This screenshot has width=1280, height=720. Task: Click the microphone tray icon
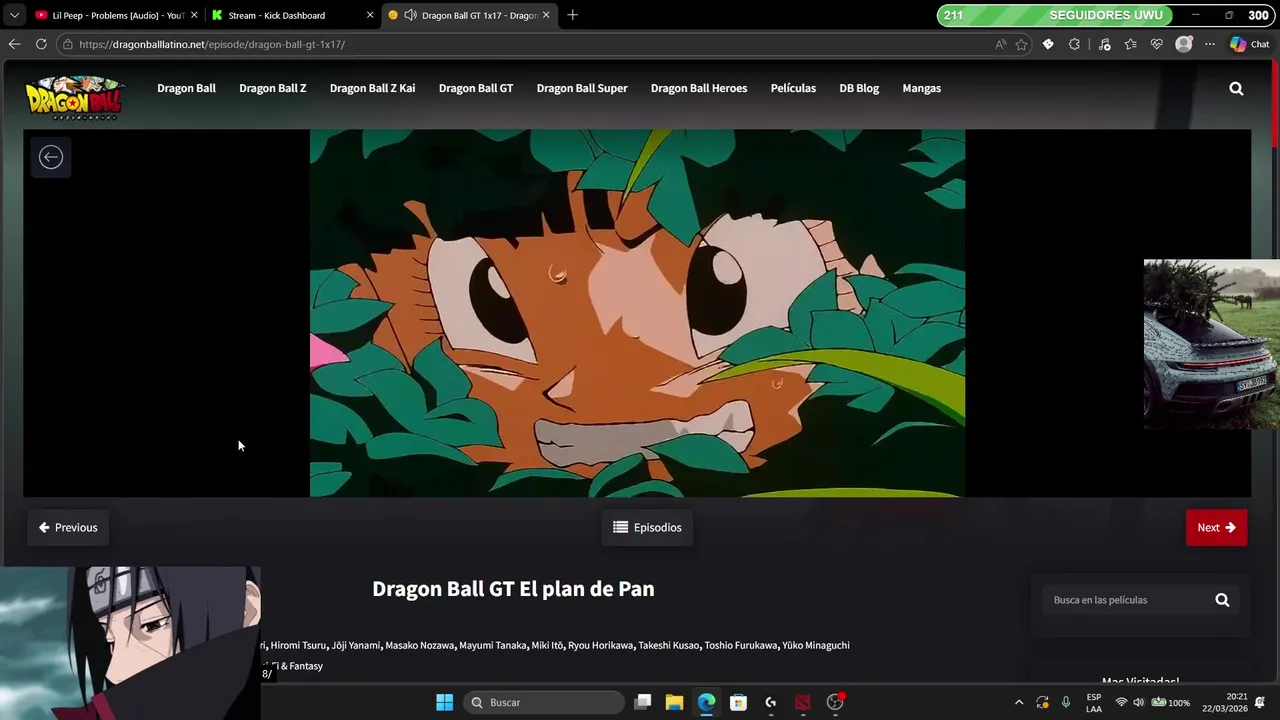(1066, 702)
